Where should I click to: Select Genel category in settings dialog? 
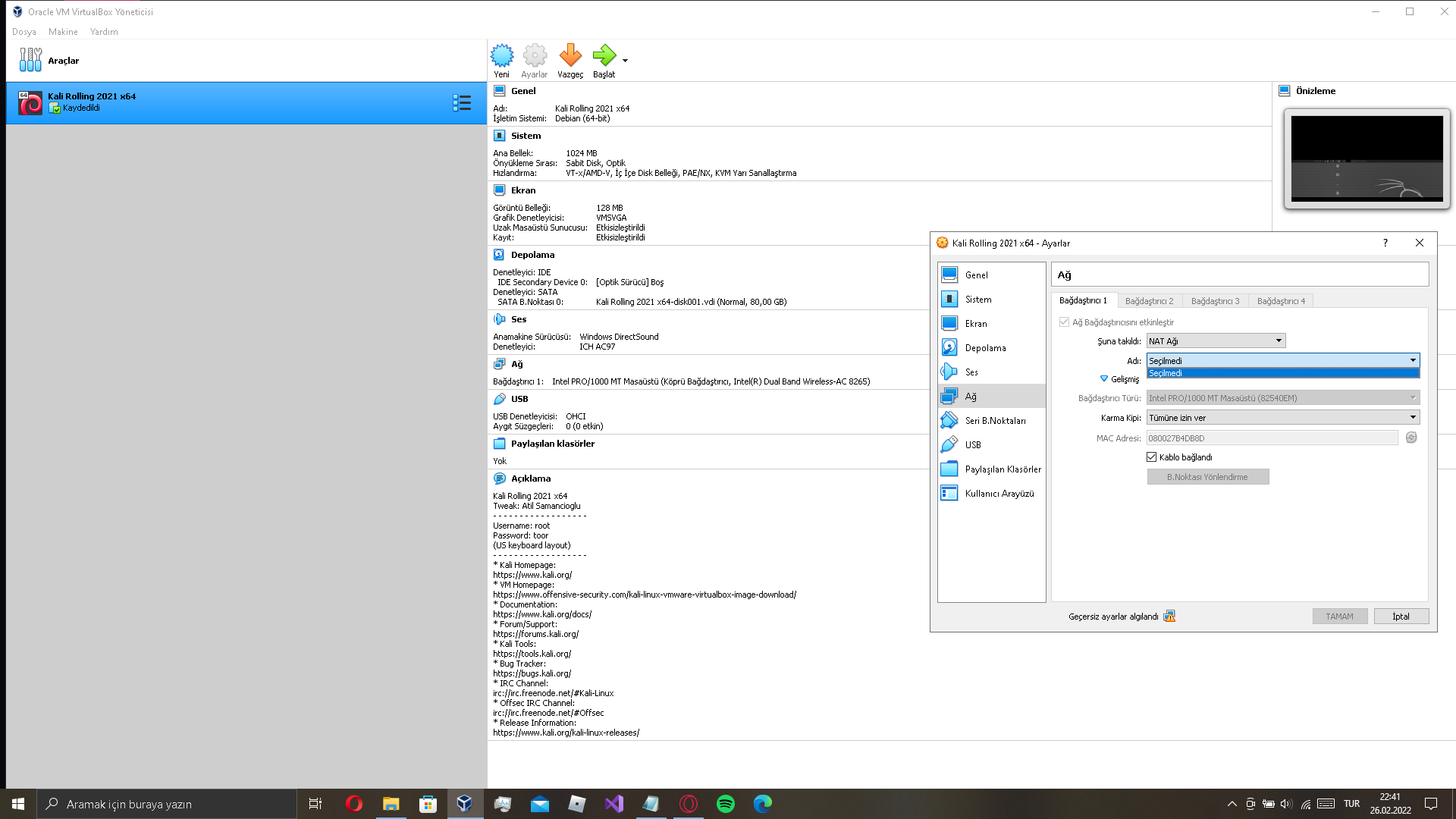tap(991, 275)
